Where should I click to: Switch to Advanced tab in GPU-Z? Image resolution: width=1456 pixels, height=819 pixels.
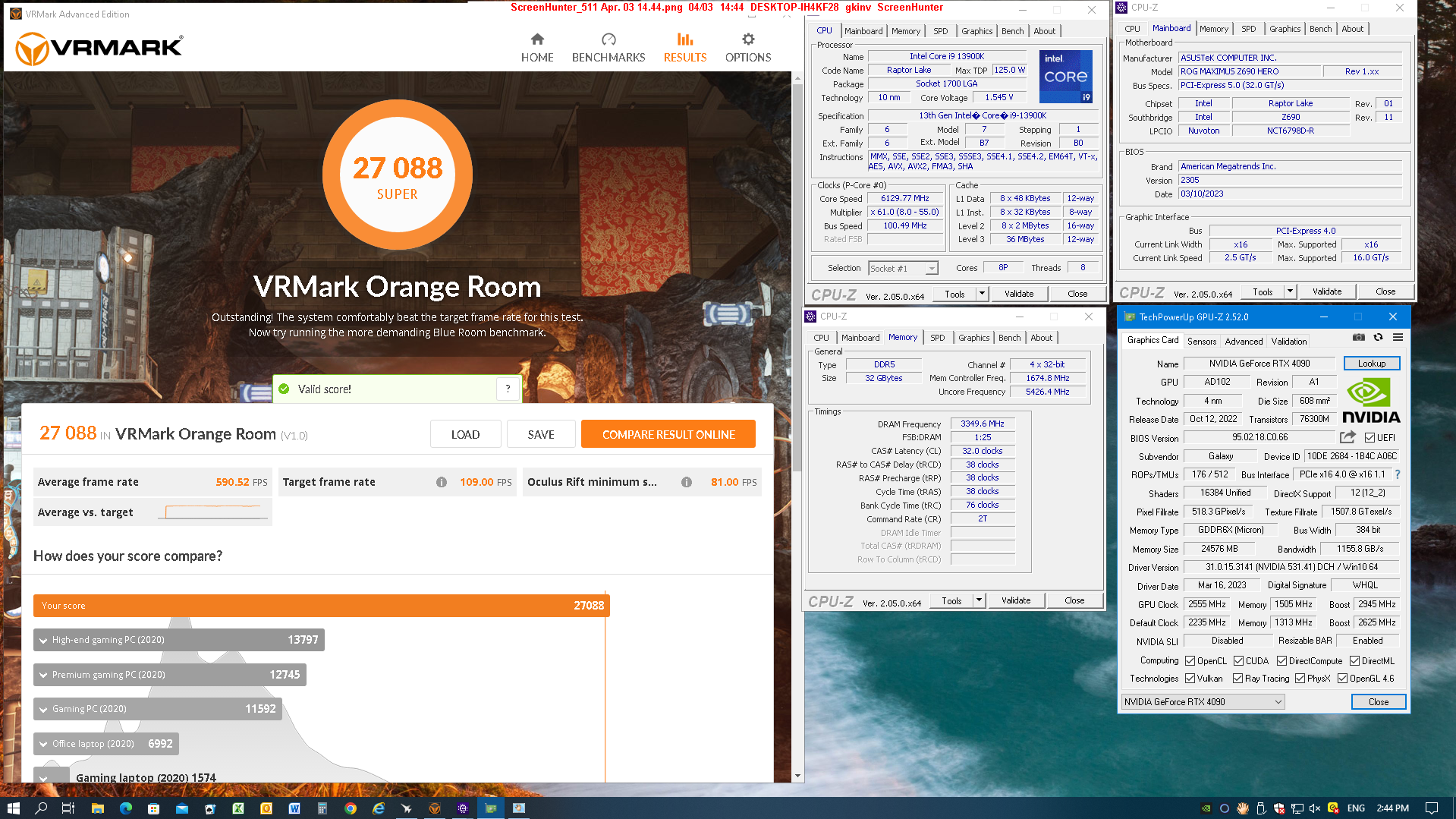pyautogui.click(x=1244, y=342)
